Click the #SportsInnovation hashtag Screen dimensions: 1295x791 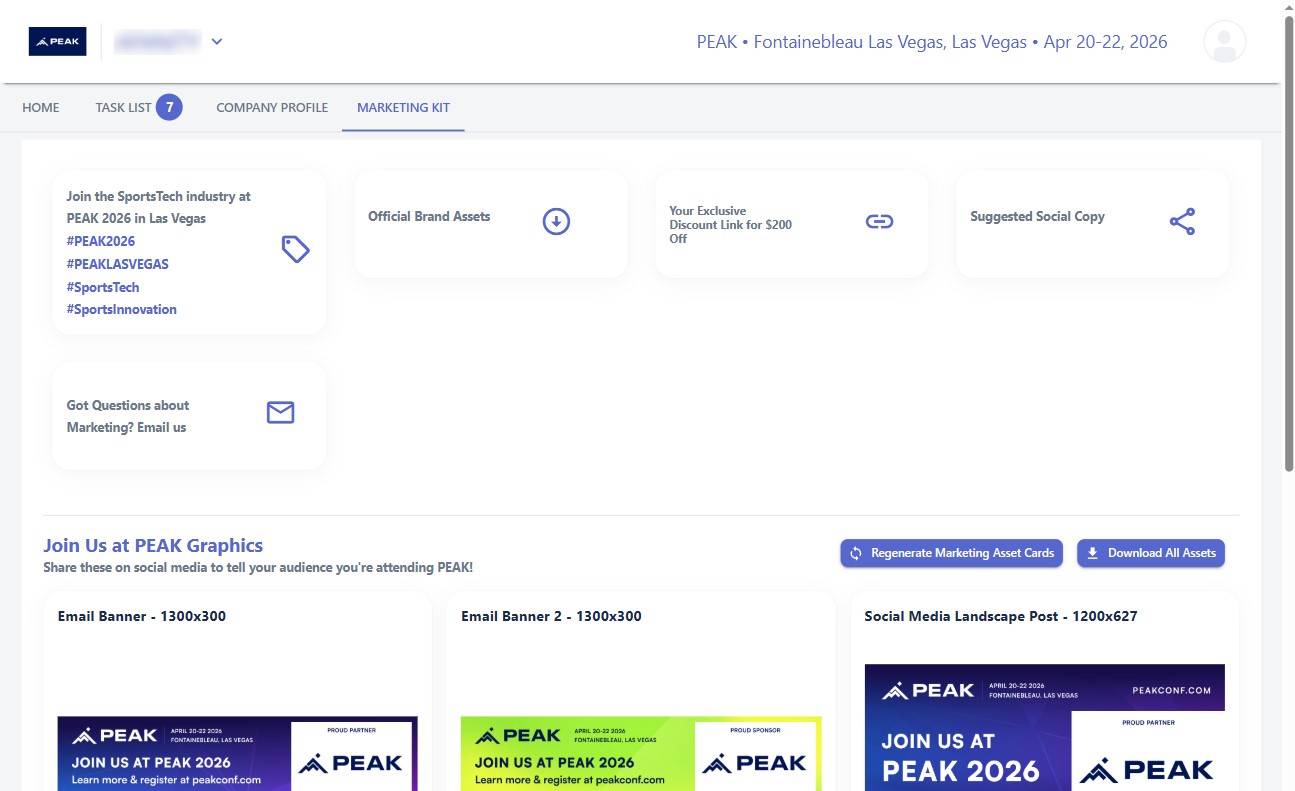click(x=121, y=309)
